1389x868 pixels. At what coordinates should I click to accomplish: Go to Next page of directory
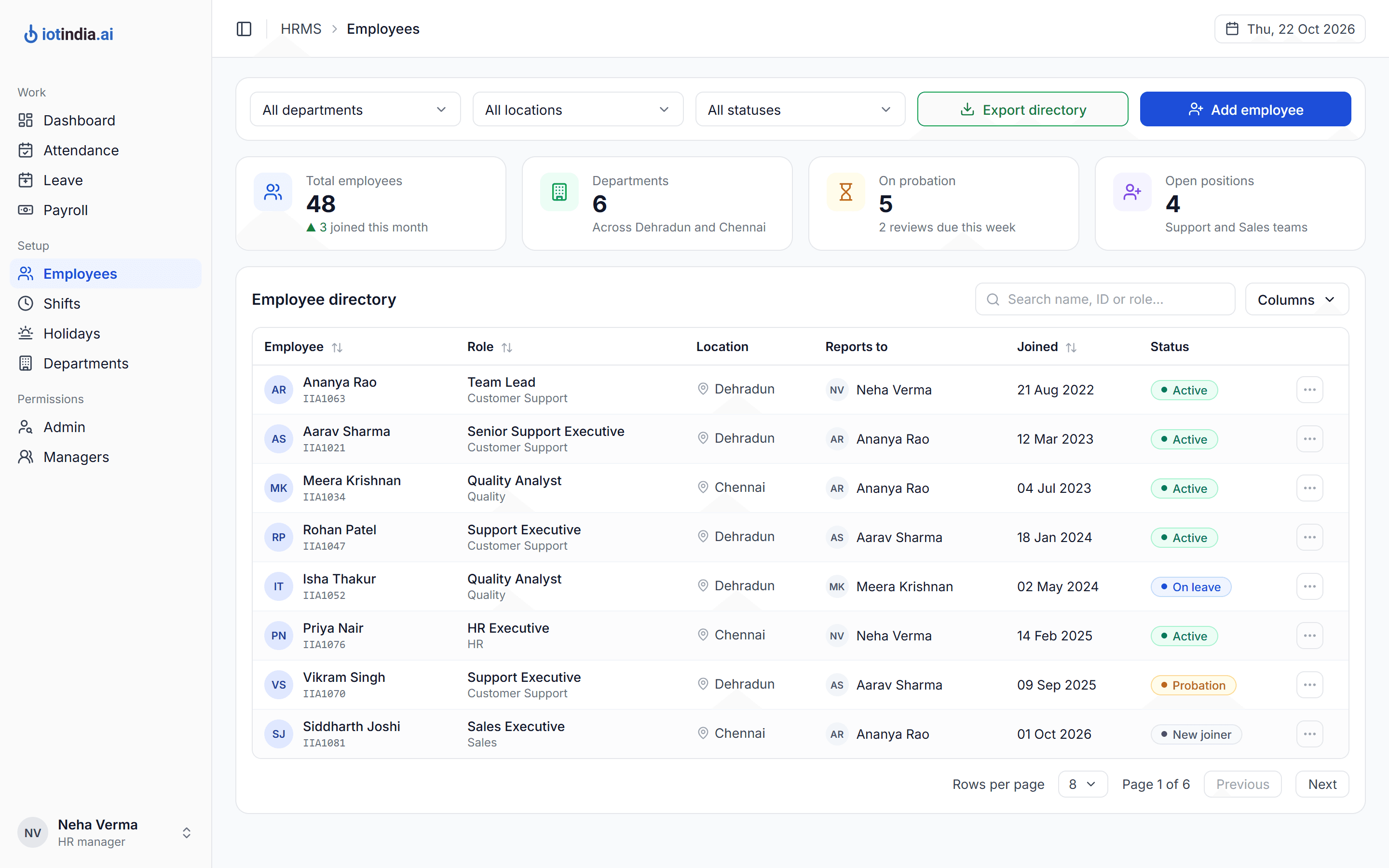[x=1322, y=784]
